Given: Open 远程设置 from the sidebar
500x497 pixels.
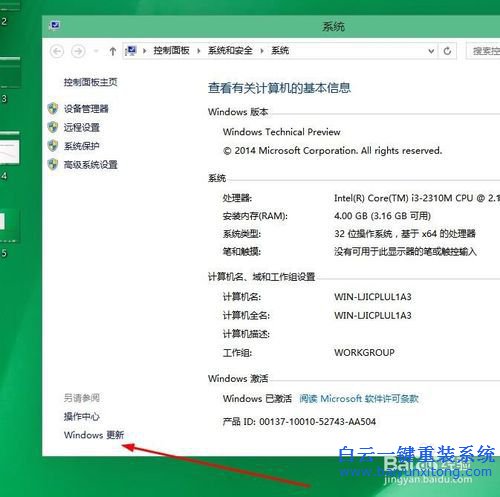Looking at the screenshot, I should tap(82, 127).
